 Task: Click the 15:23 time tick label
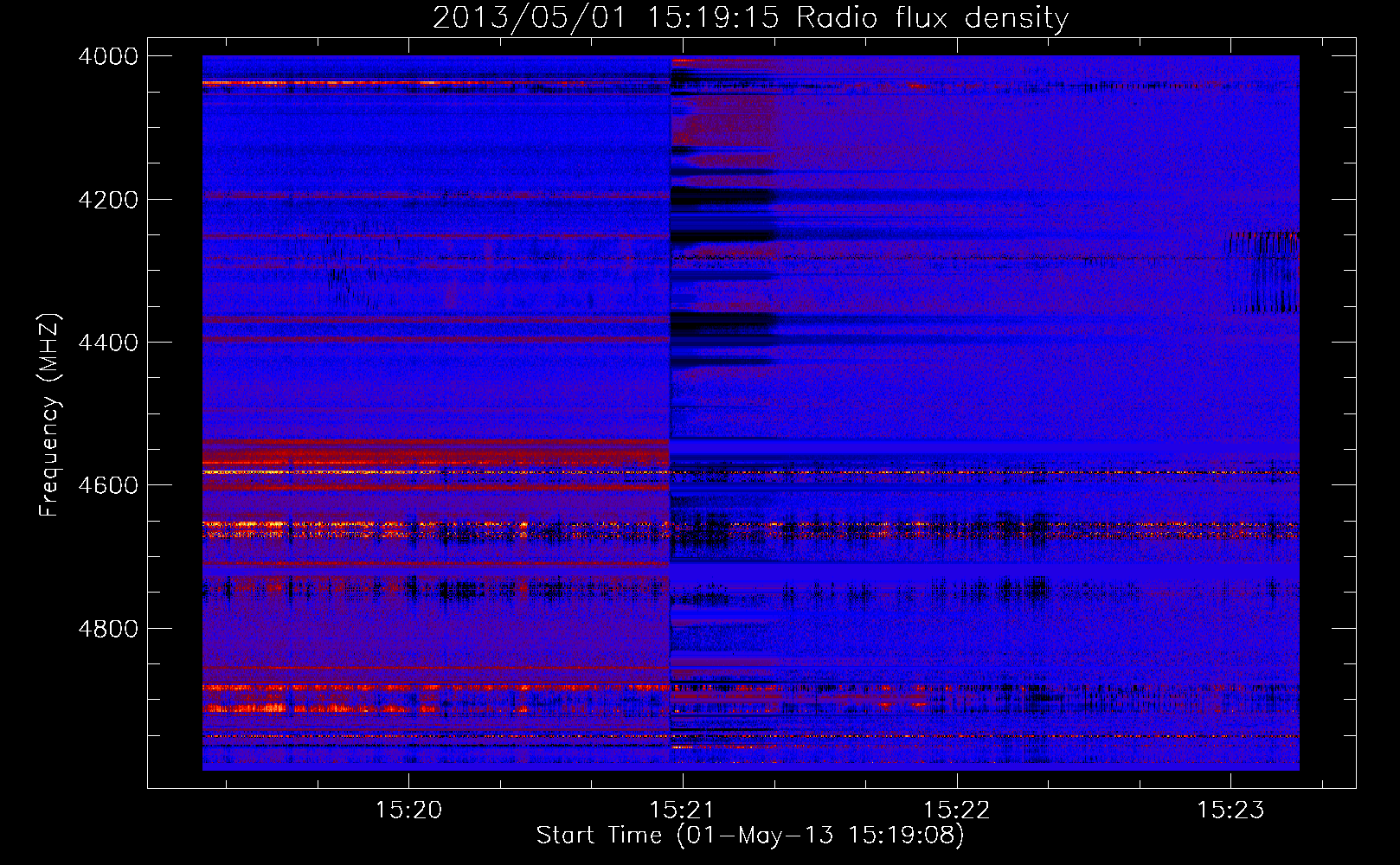point(1230,810)
